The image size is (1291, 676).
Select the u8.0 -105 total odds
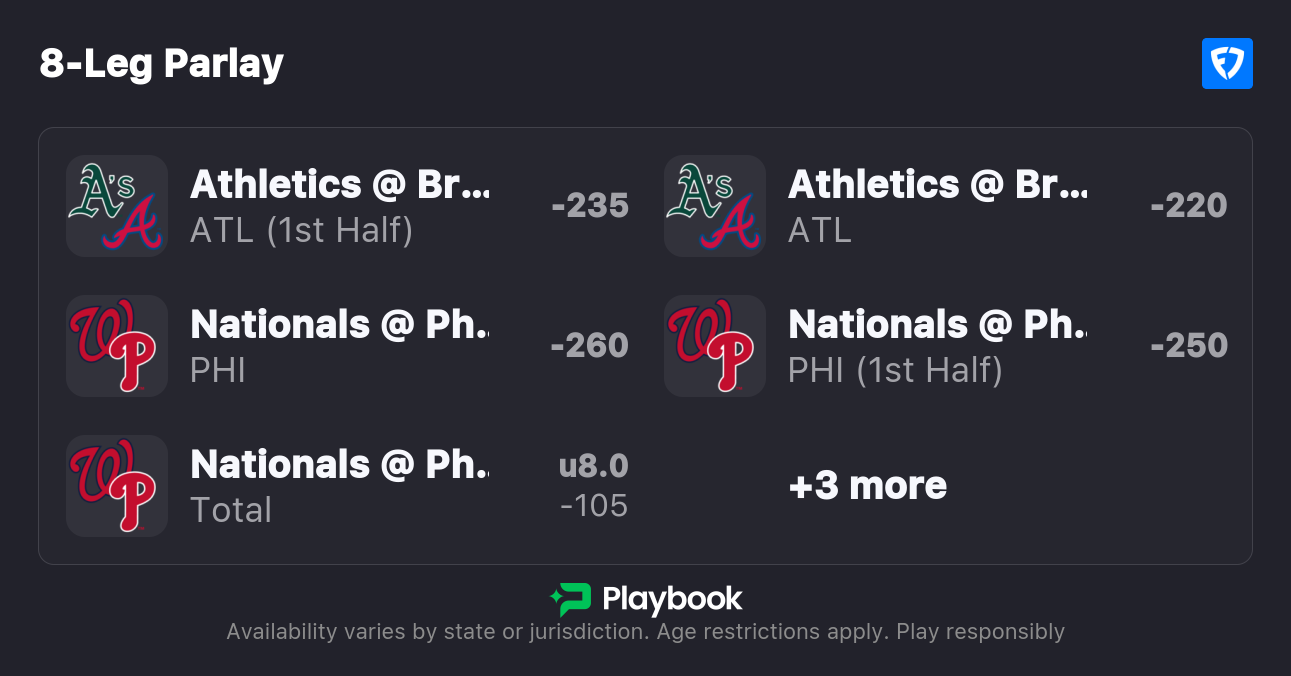(x=594, y=486)
